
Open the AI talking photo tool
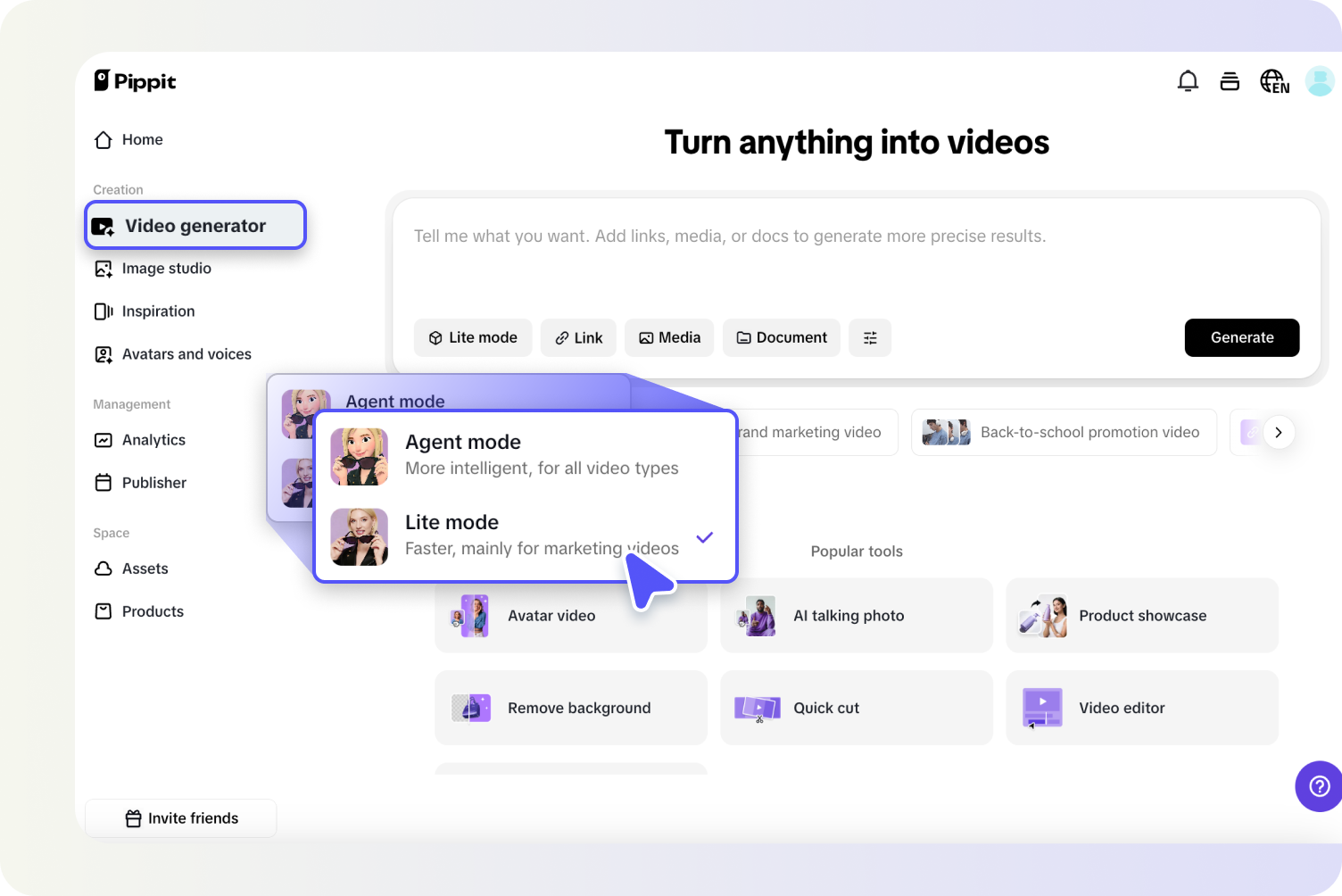click(x=857, y=616)
